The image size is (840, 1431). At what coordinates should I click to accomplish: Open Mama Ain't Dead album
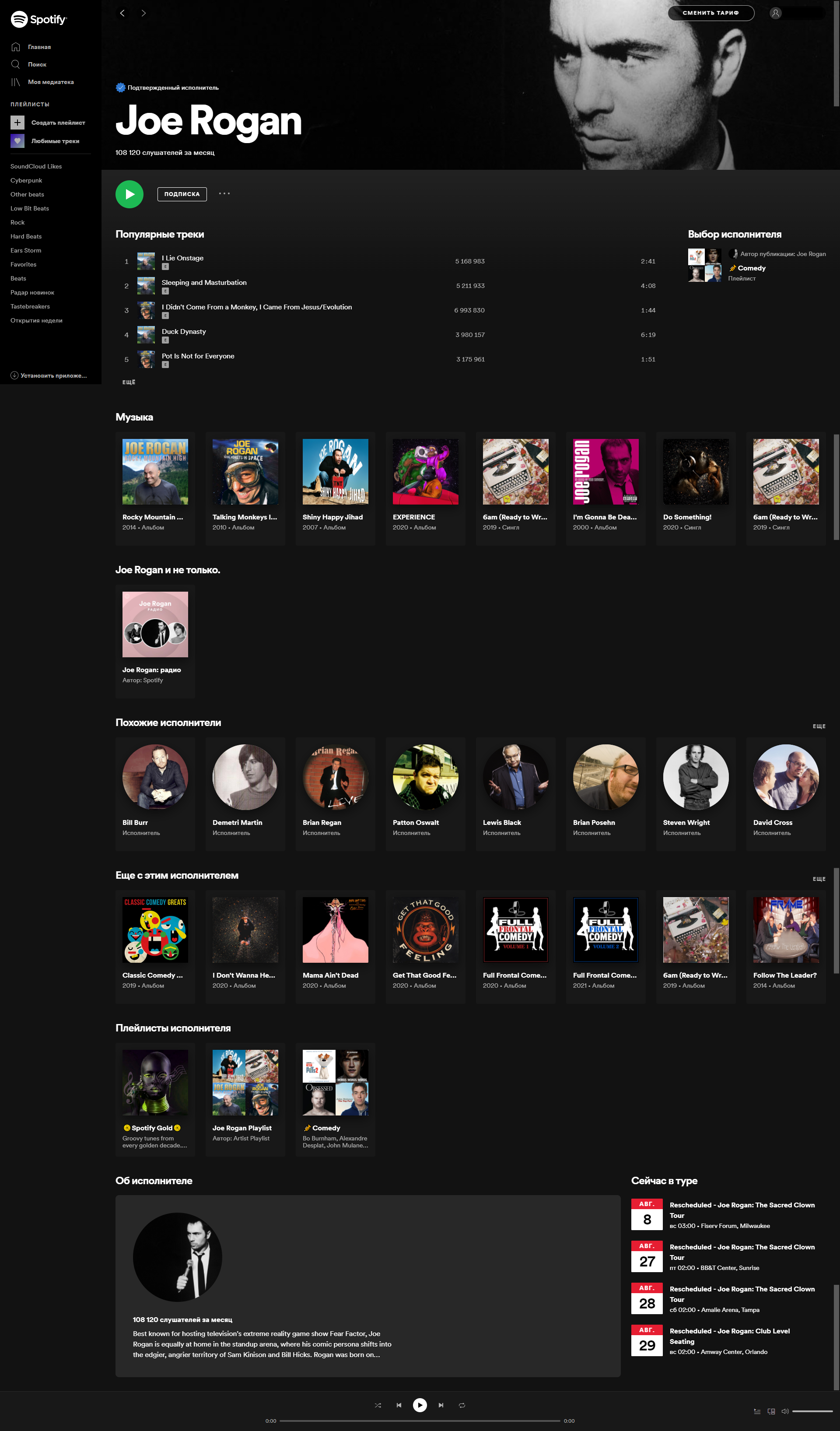336,947
